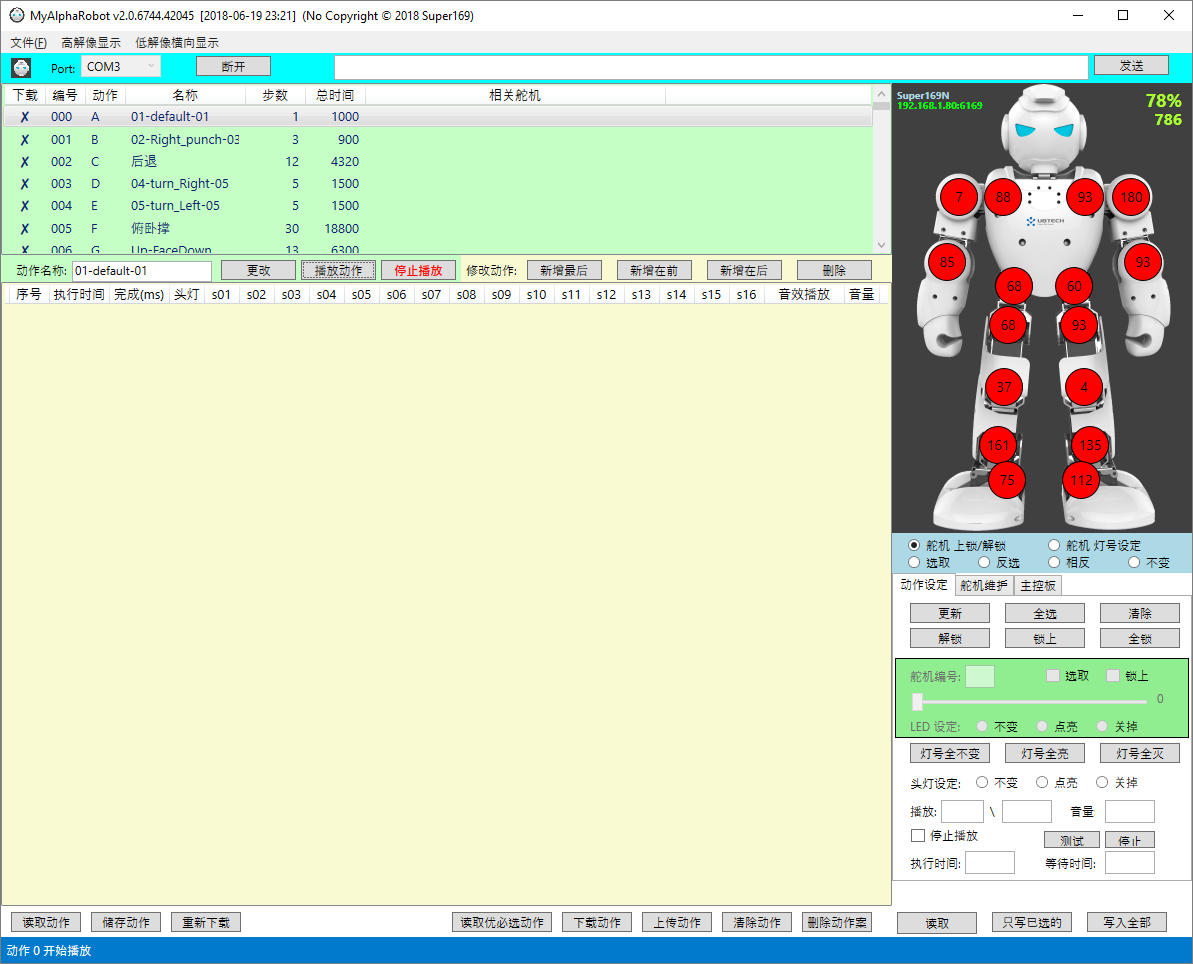Click the action list scroll down arrow

pos(881,245)
